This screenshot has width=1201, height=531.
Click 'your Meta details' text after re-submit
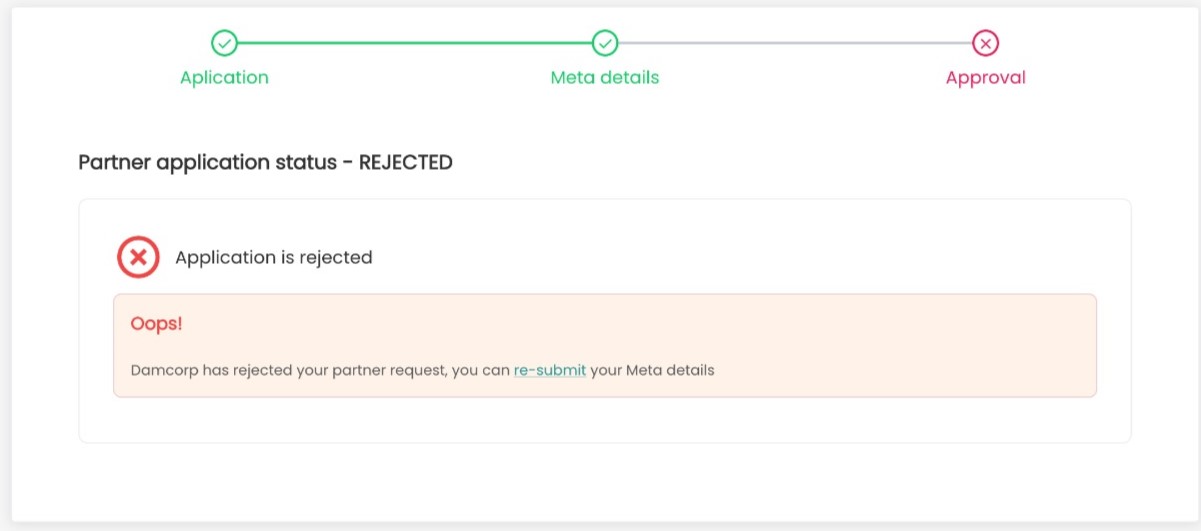point(652,370)
